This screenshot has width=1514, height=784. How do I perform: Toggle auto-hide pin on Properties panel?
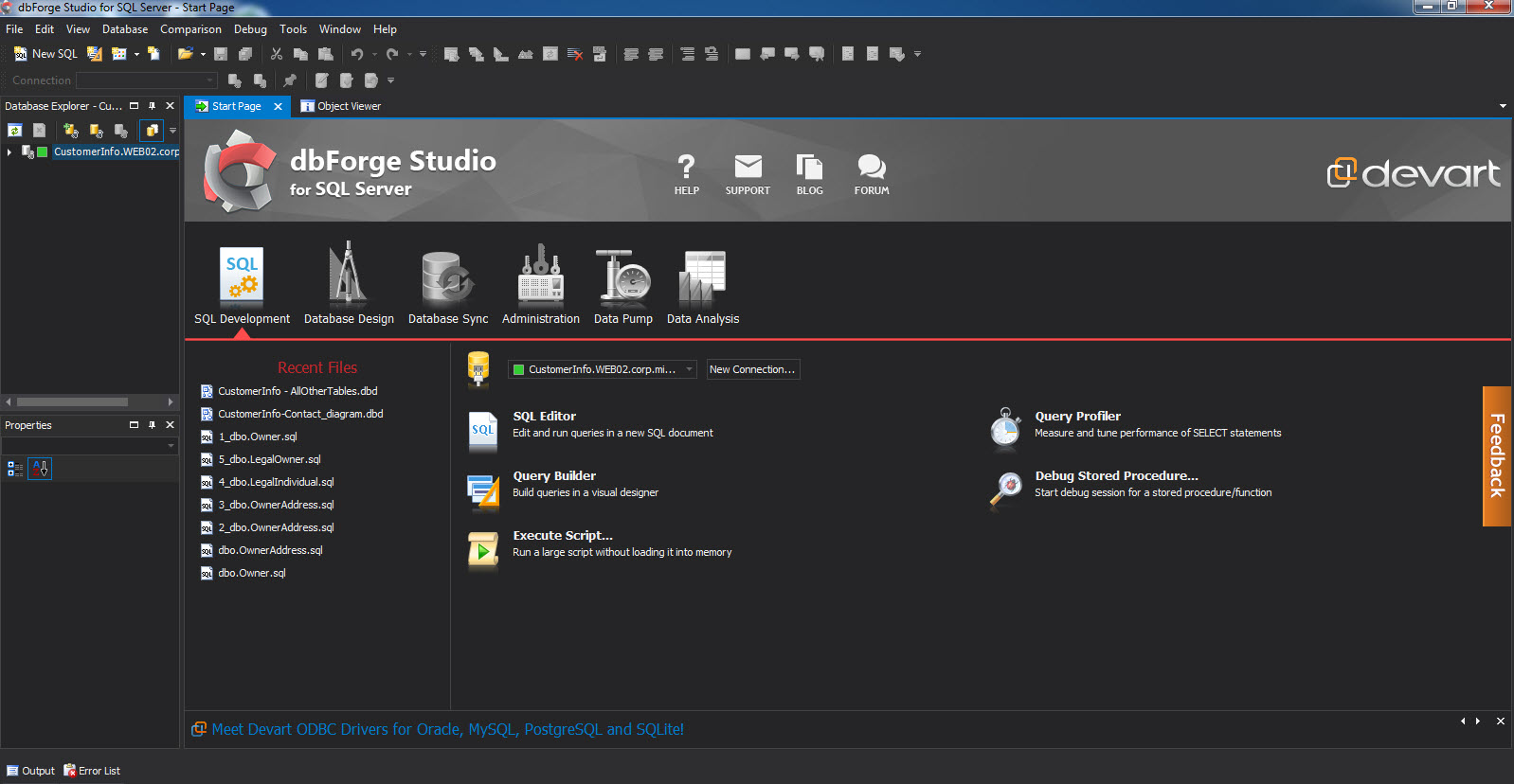point(152,425)
